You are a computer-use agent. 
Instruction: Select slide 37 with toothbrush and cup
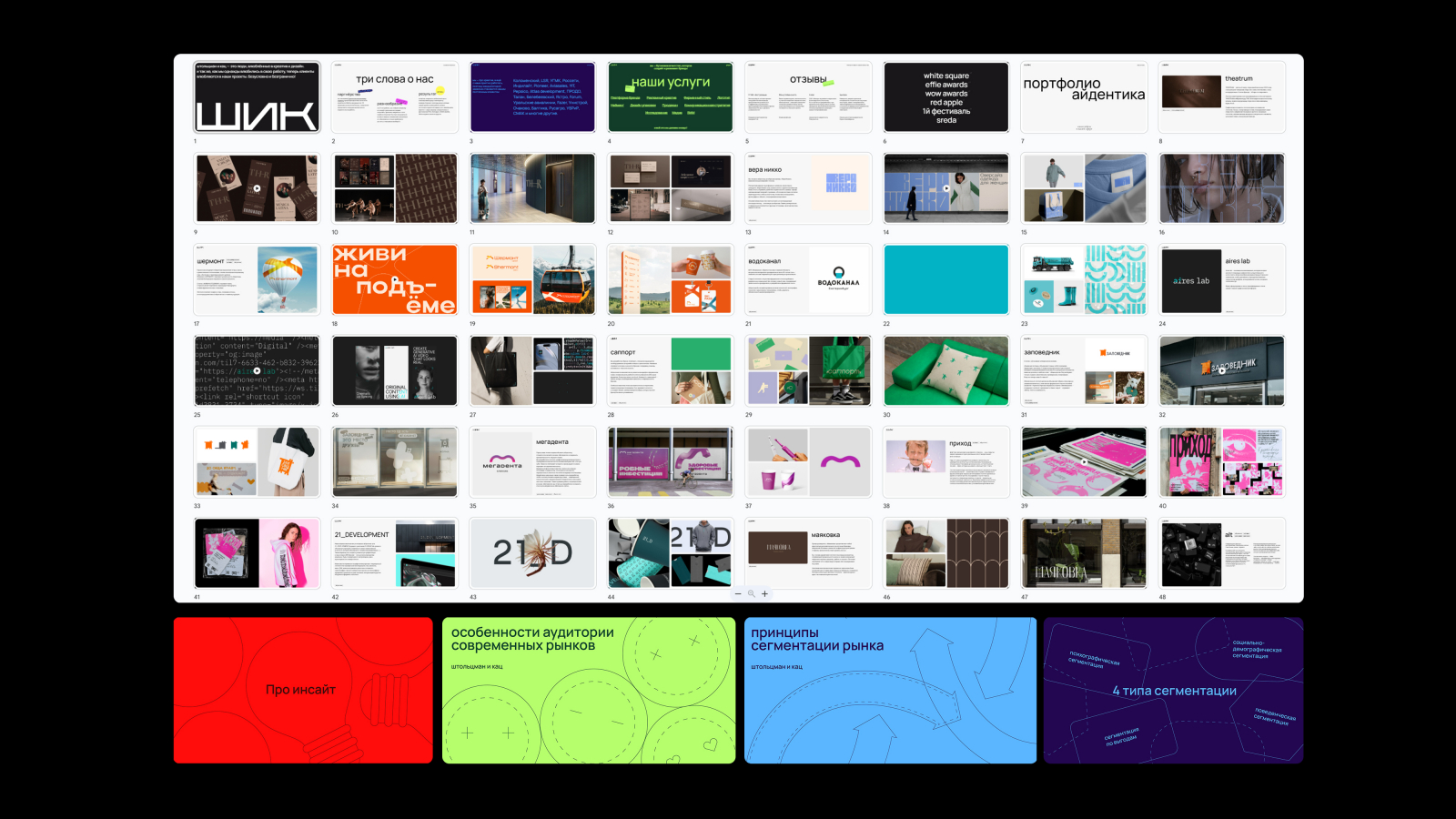(808, 461)
